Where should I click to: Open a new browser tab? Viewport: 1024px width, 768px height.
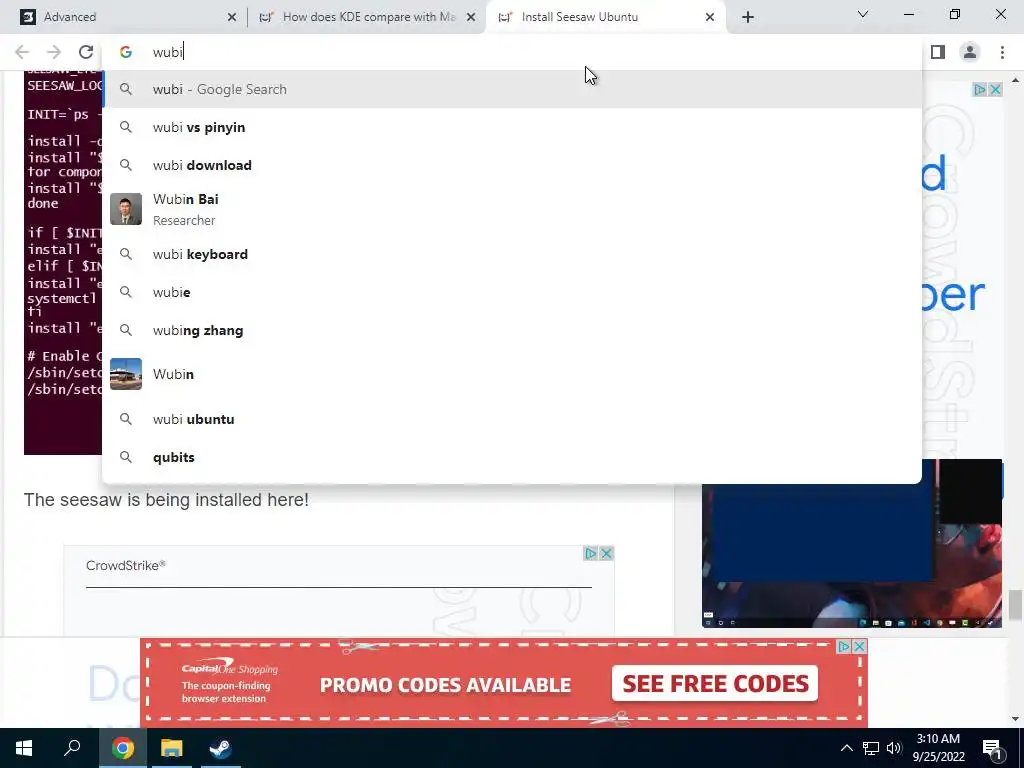point(748,17)
